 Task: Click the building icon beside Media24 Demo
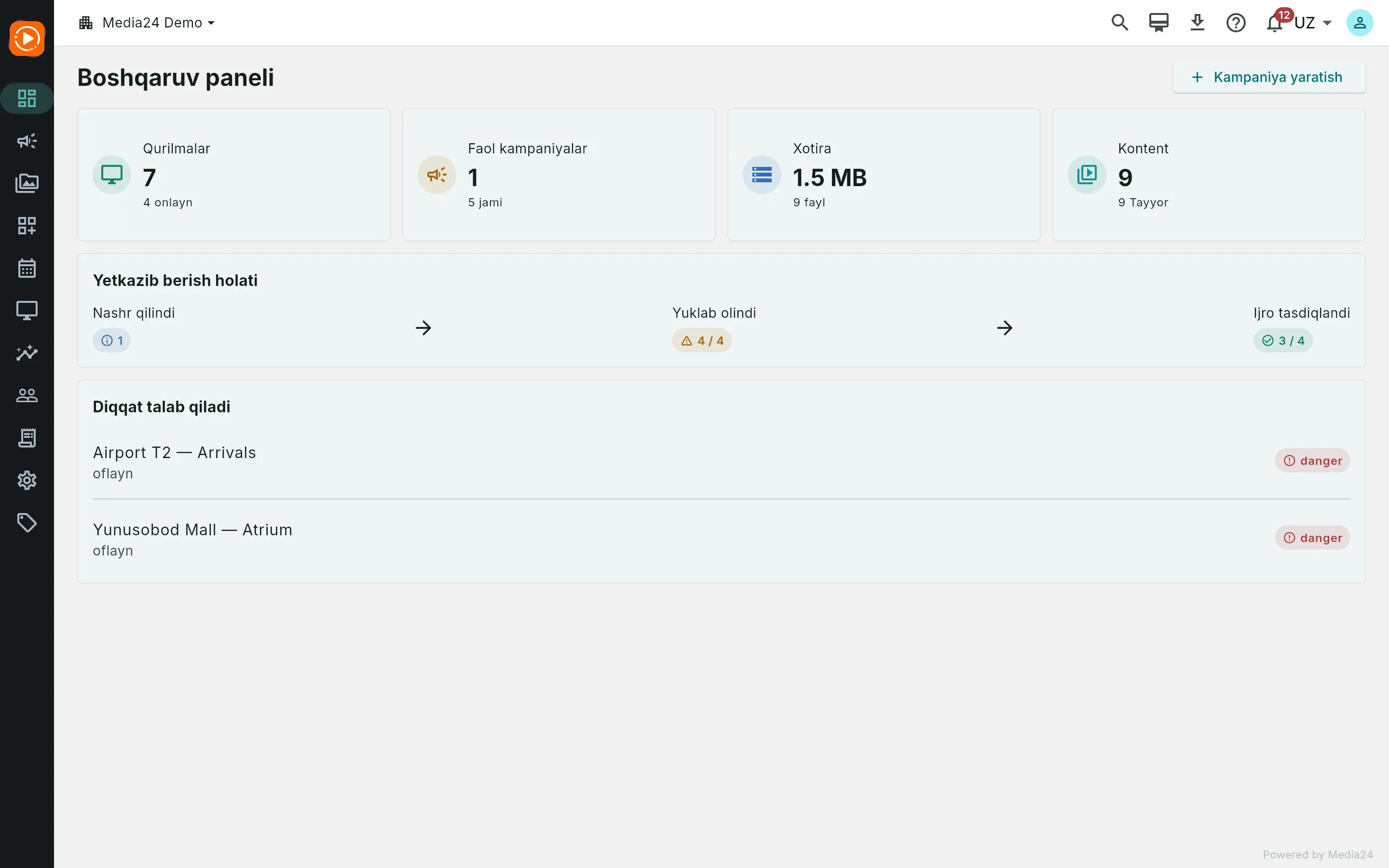pyautogui.click(x=86, y=22)
